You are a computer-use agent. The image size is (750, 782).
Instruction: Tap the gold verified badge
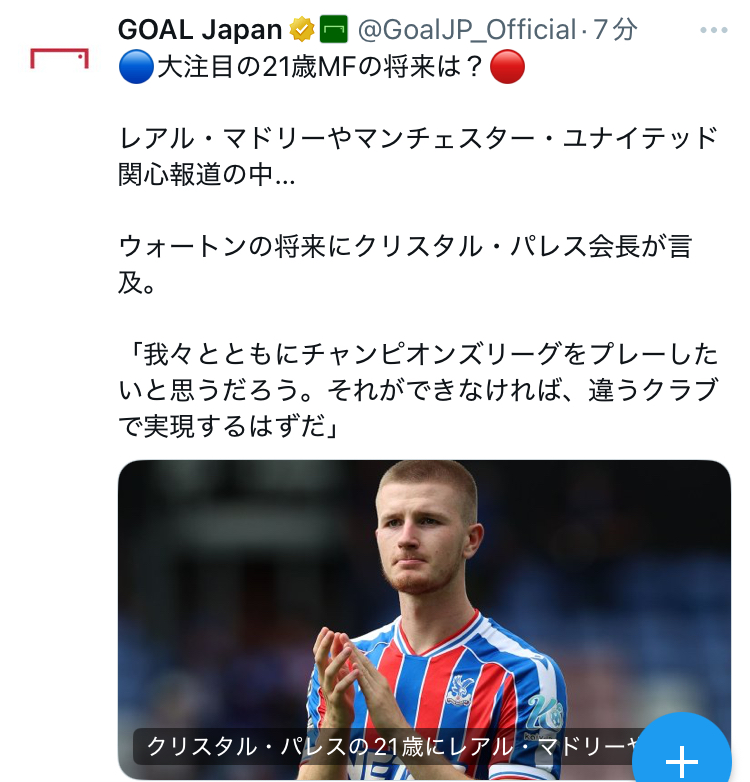click(303, 29)
